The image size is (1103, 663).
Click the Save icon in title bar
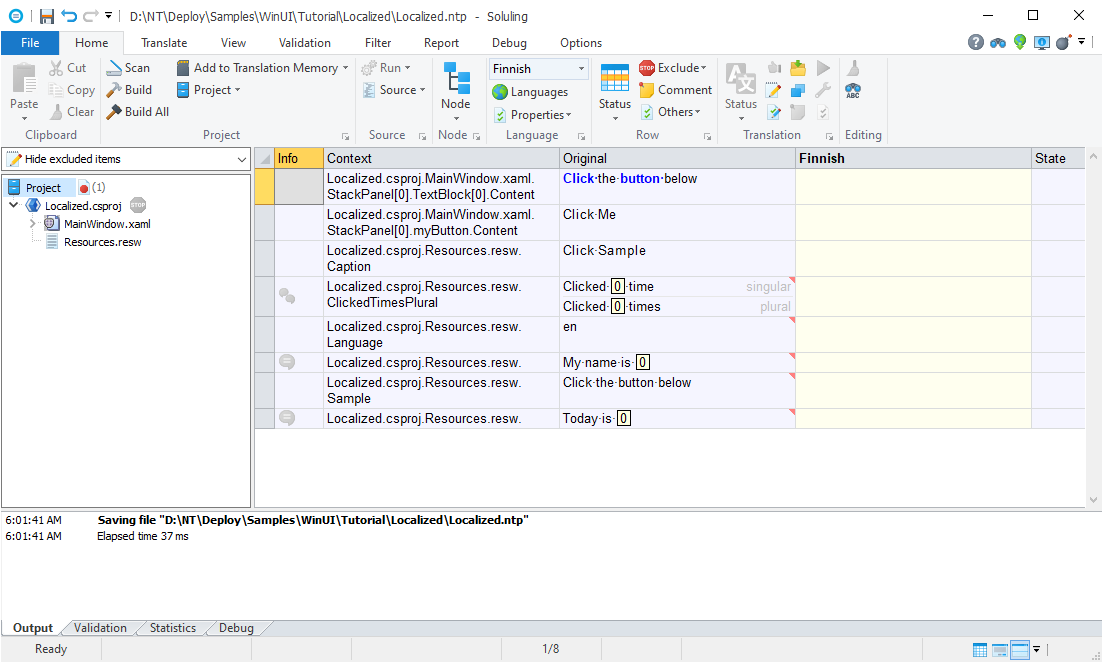46,16
